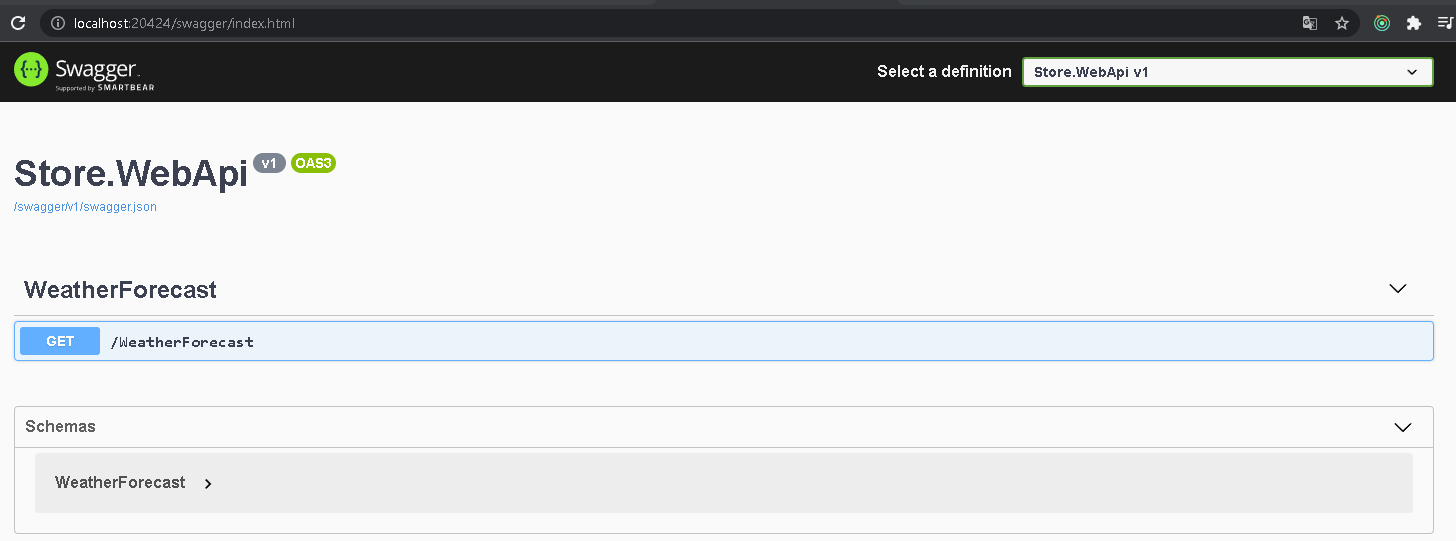Open the Store.WebApi v1 definition dropdown
The width and height of the screenshot is (1456, 541).
tap(1227, 72)
